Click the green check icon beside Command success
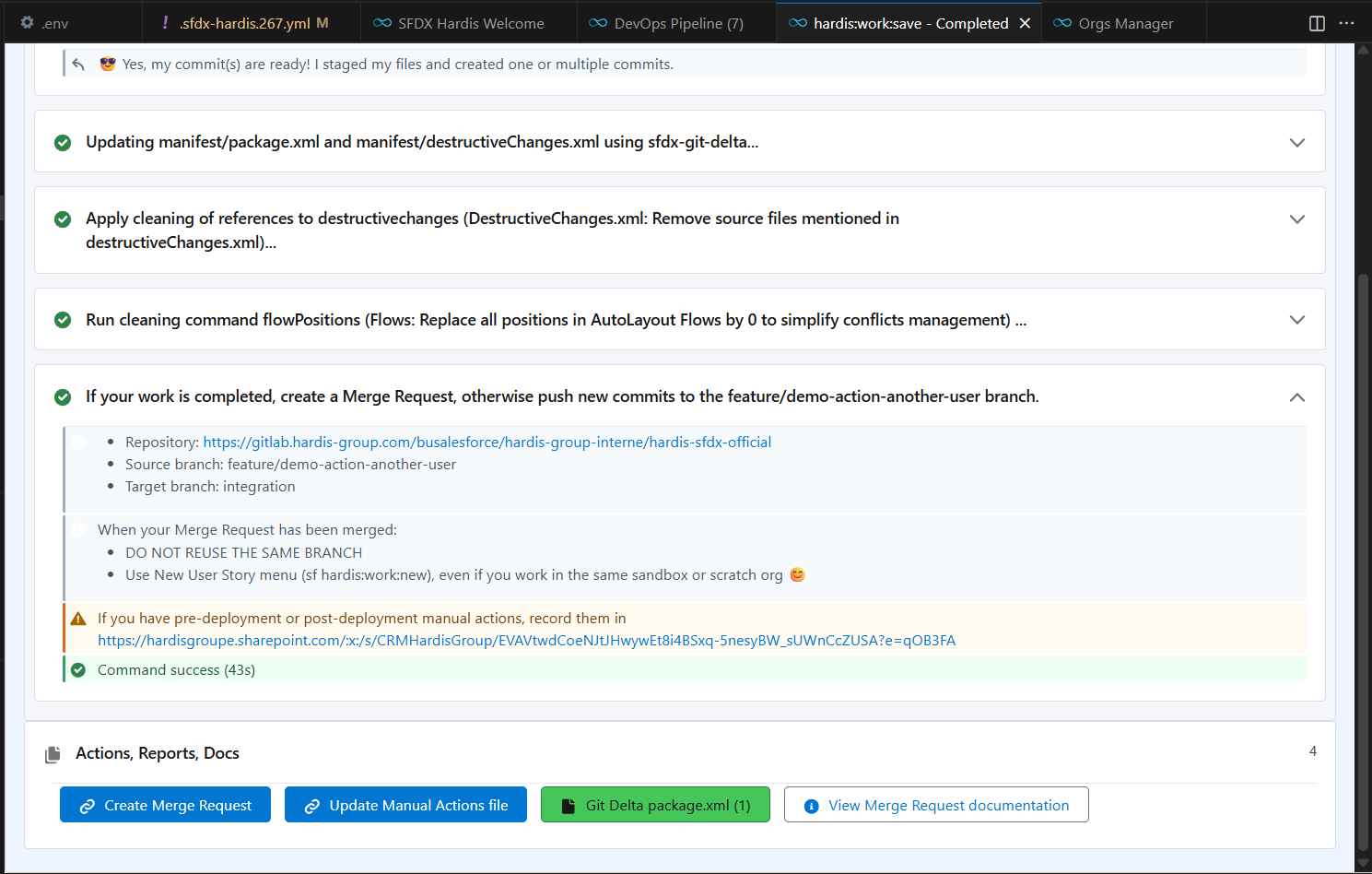1372x874 pixels. (x=78, y=670)
